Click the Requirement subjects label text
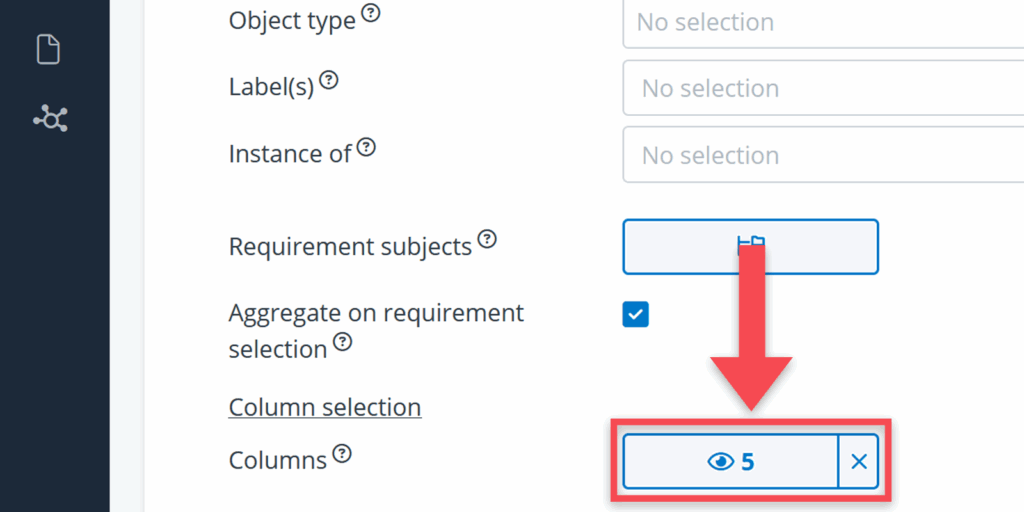 click(x=350, y=246)
